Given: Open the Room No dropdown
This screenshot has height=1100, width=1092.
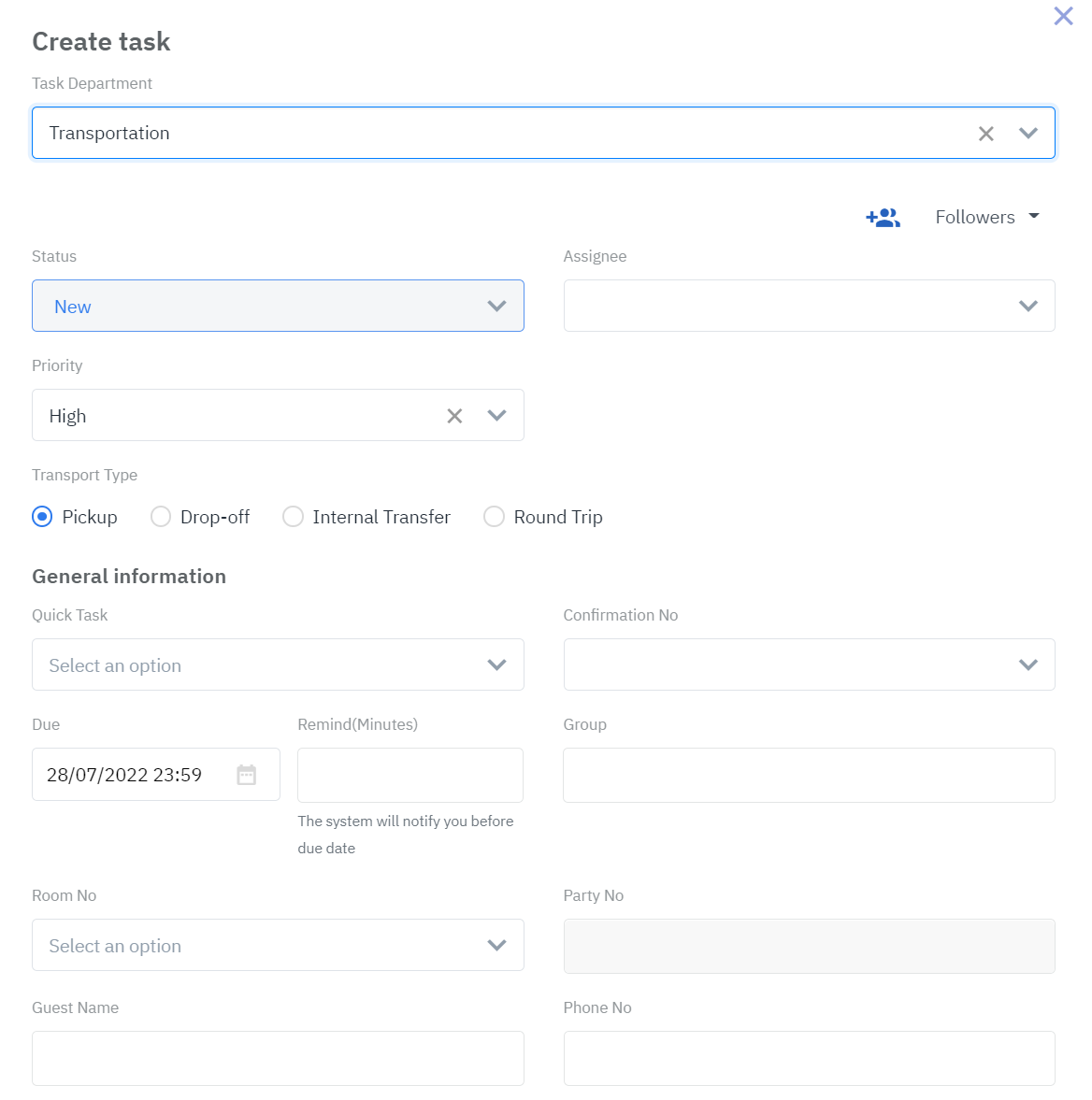Looking at the screenshot, I should point(278,946).
